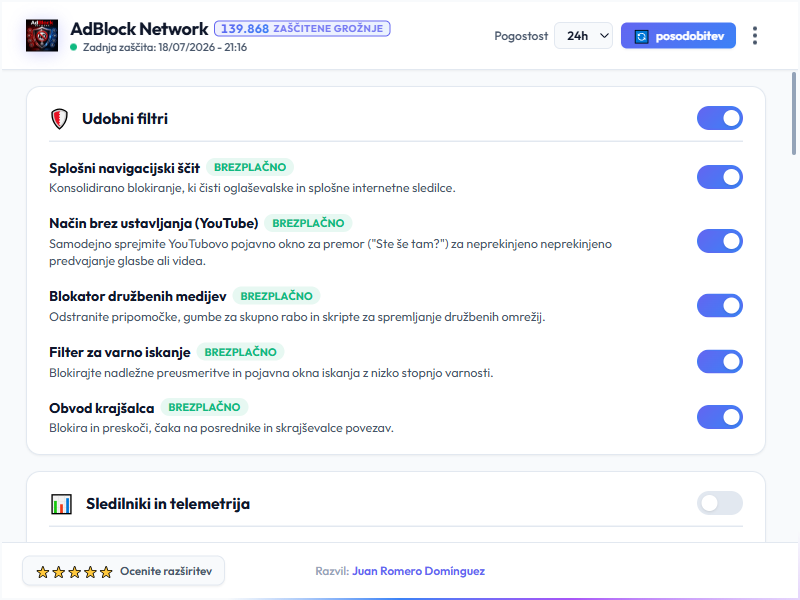Click the Razvil: label in the footer
Image resolution: width=800 pixels, height=600 pixels.
[x=332, y=571]
